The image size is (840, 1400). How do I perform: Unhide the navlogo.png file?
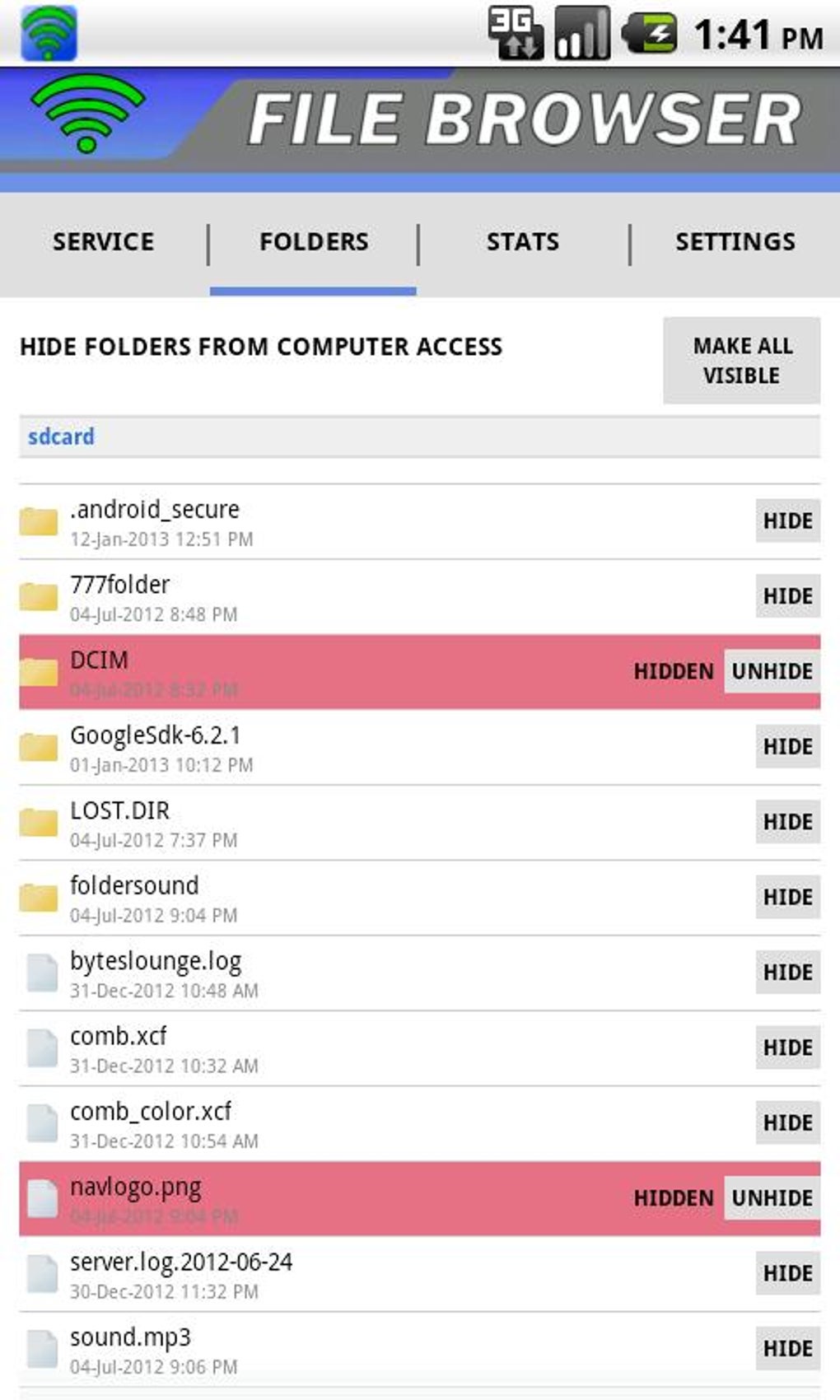pyautogui.click(x=772, y=1198)
